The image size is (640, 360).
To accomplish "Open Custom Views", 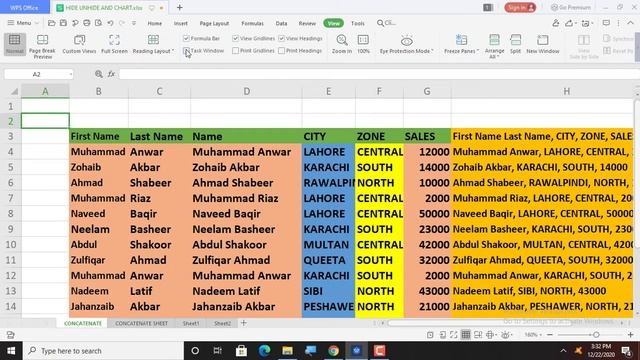I will pyautogui.click(x=79, y=44).
